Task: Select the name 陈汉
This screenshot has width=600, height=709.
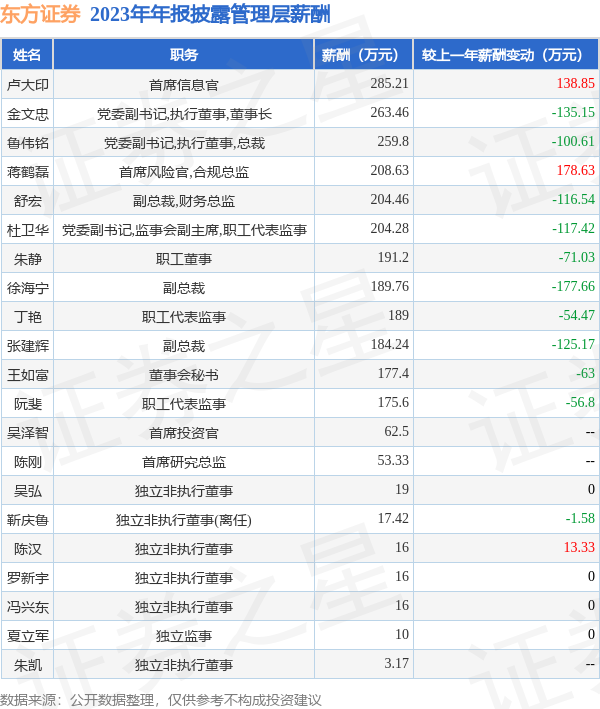Action: pyautogui.click(x=28, y=549)
